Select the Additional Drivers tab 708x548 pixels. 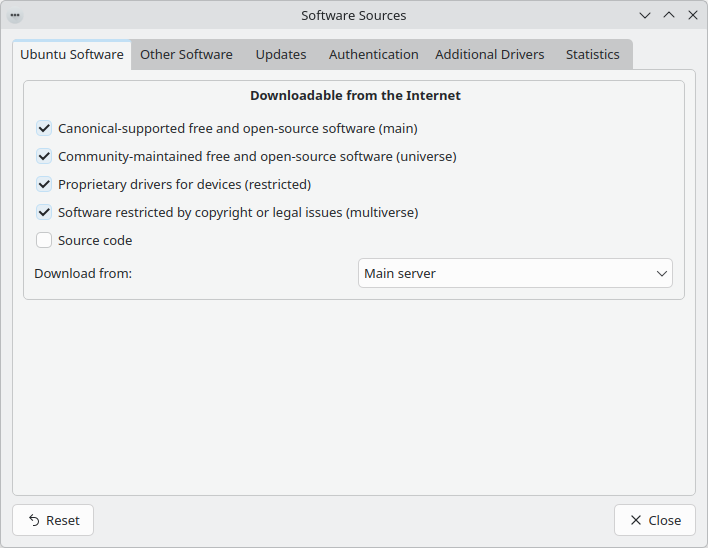pos(489,55)
